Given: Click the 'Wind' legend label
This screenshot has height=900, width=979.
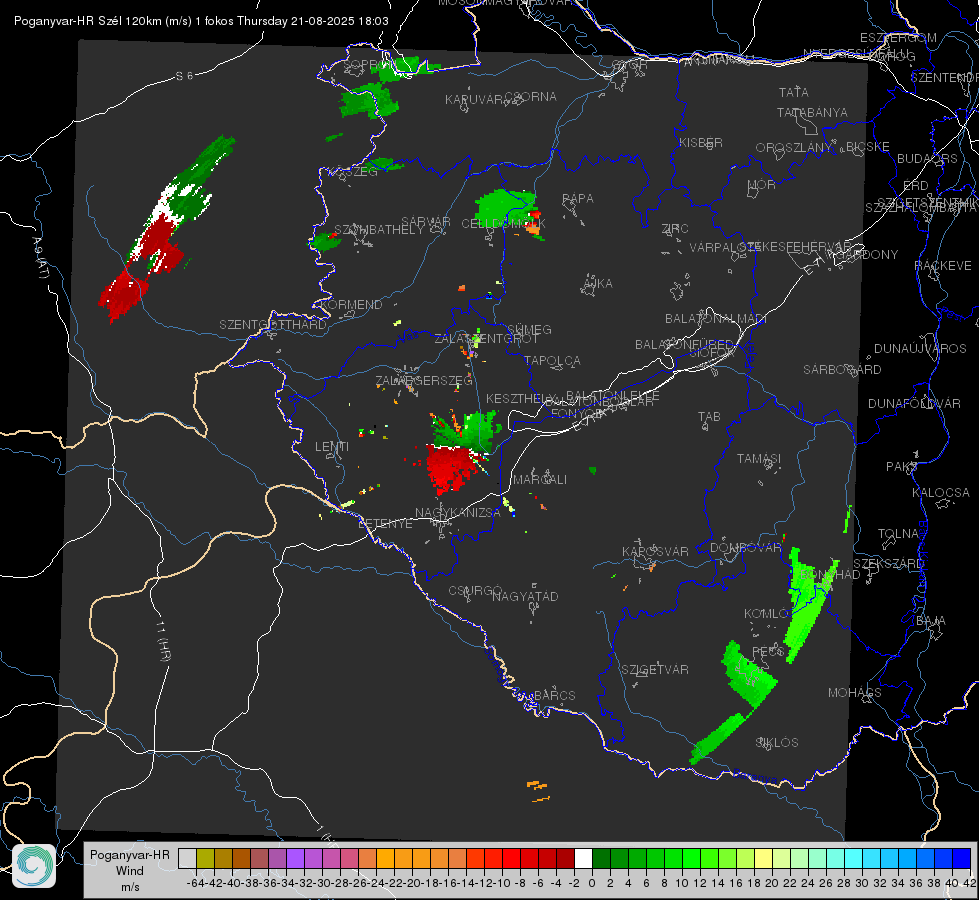Looking at the screenshot, I should pyautogui.click(x=129, y=871).
